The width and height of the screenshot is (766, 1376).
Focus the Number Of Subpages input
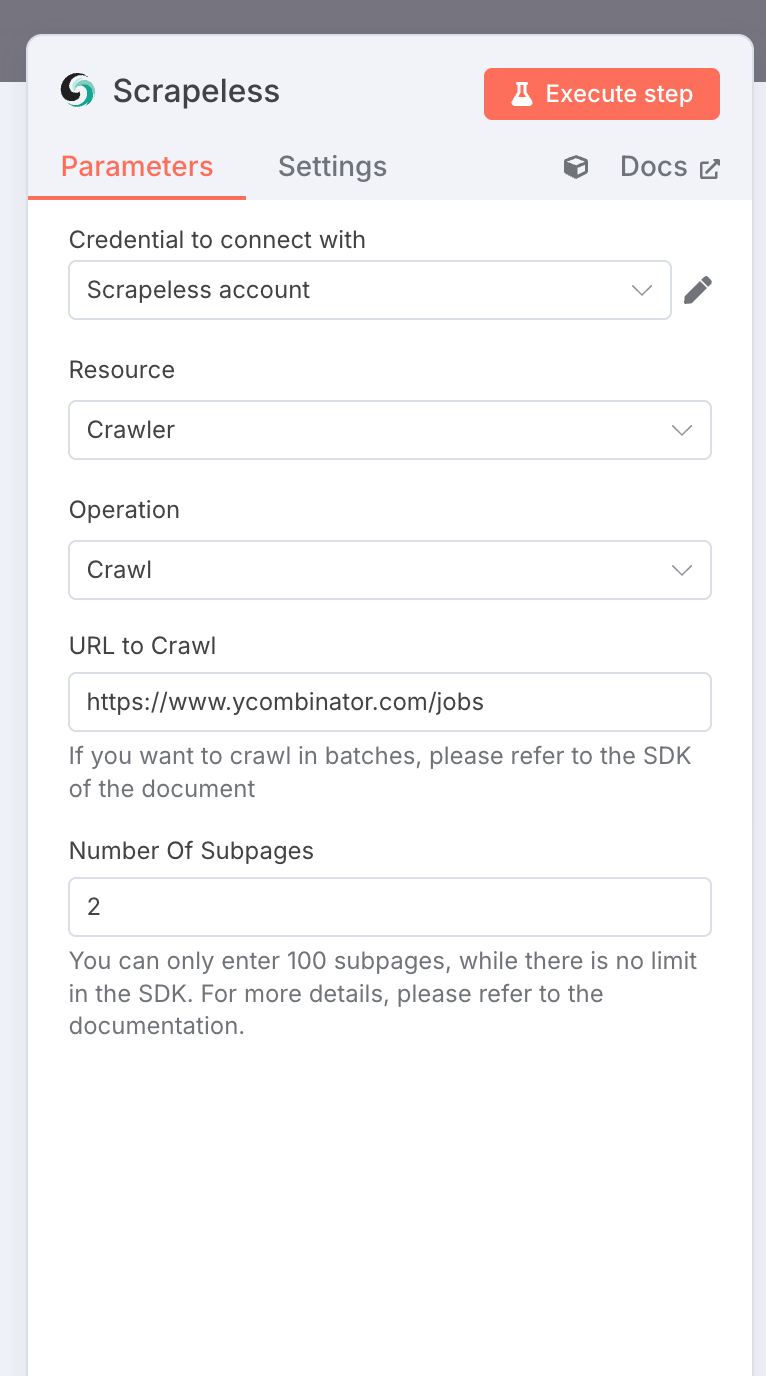click(390, 907)
